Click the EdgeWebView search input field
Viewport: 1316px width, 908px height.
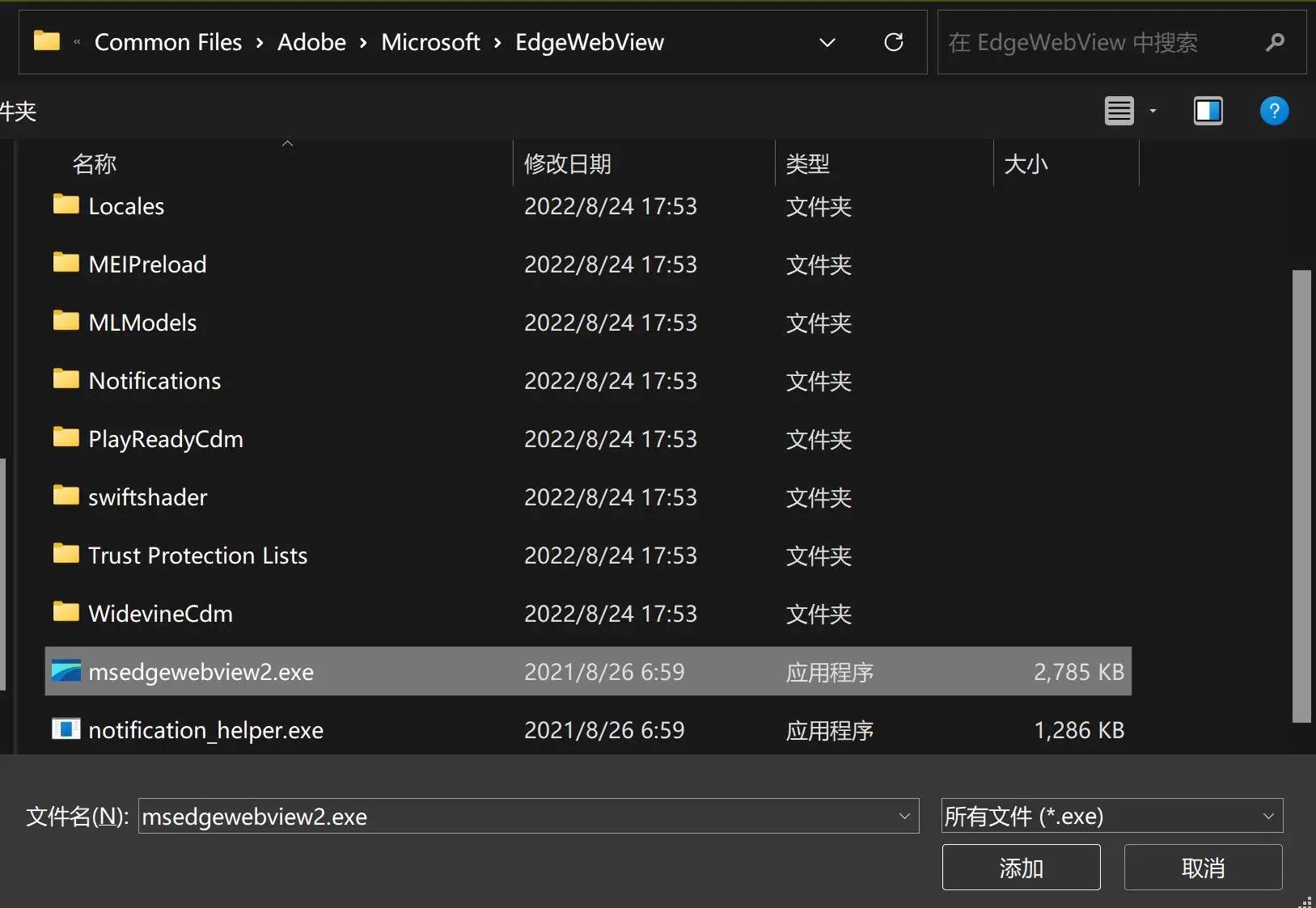click(x=1100, y=42)
